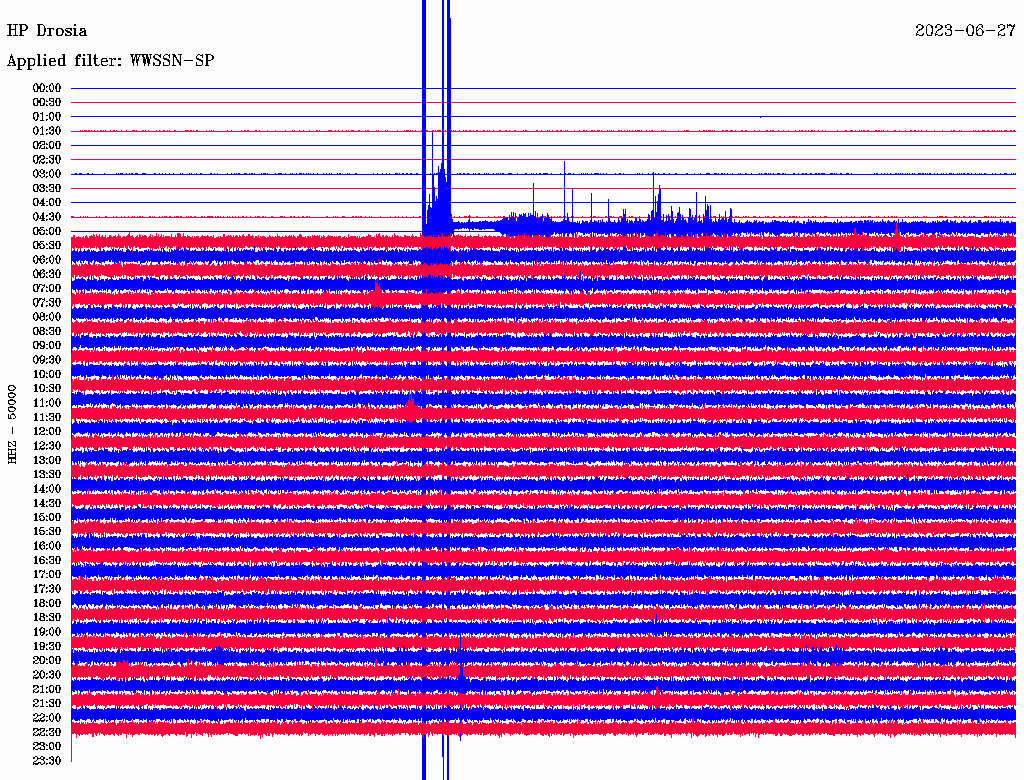Select the 02:30 time label
This screenshot has height=780, width=1024.
(x=47, y=160)
